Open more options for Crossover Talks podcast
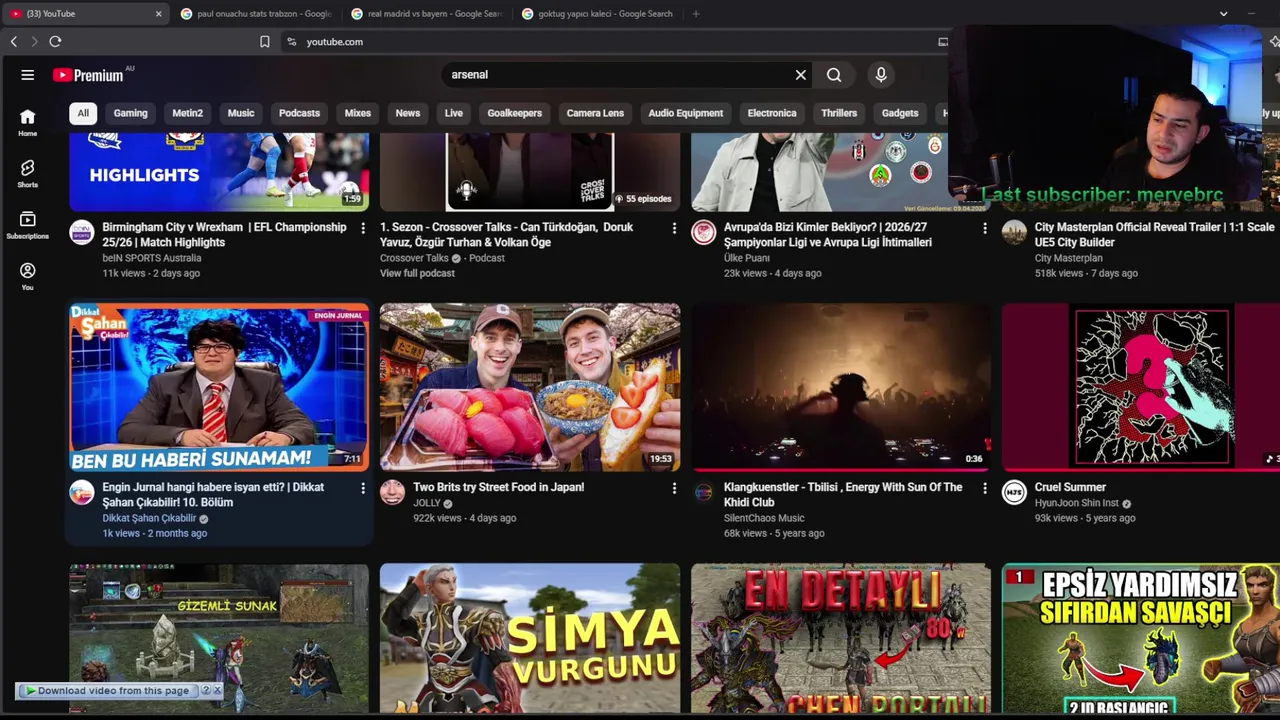Viewport: 1280px width, 720px height. pyautogui.click(x=674, y=229)
